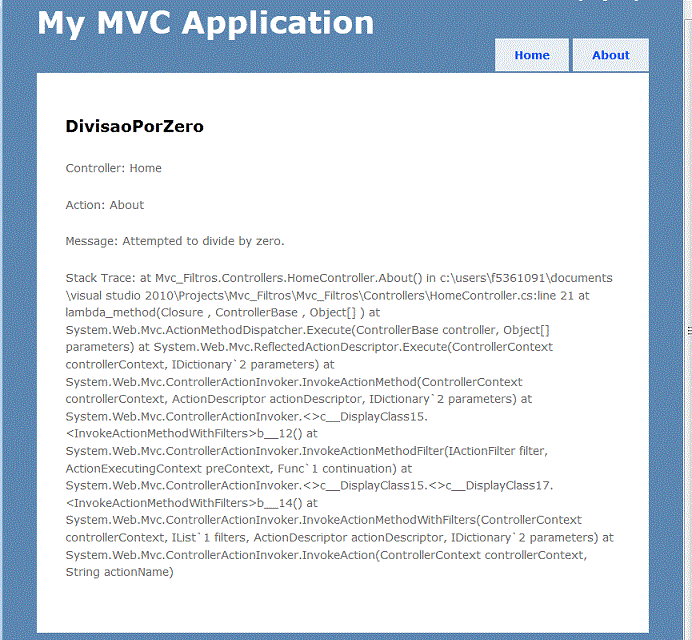
Task: Click the 'Action: About' text
Action: pyautogui.click(x=105, y=205)
